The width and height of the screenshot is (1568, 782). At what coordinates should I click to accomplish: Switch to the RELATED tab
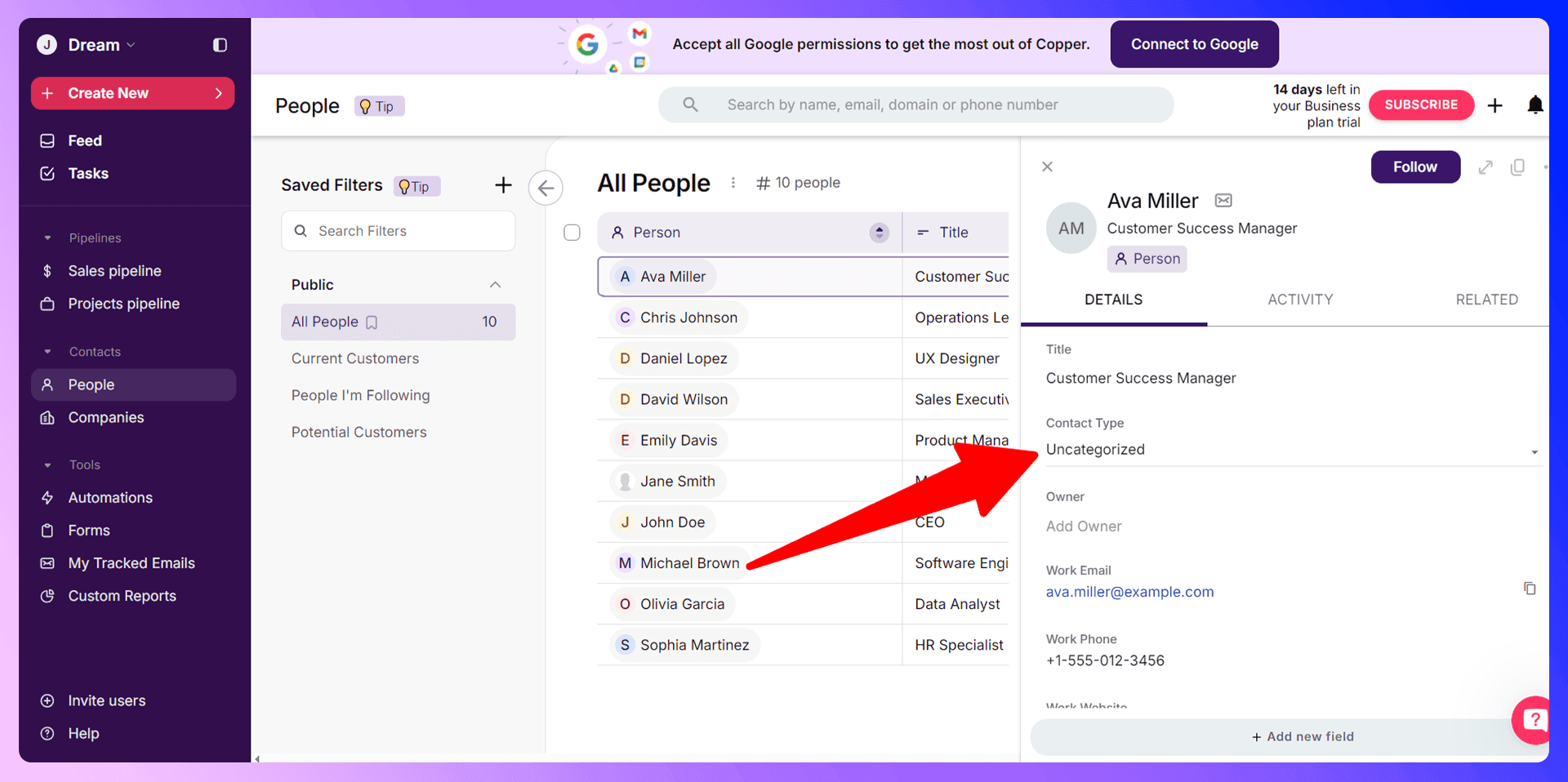pos(1486,300)
